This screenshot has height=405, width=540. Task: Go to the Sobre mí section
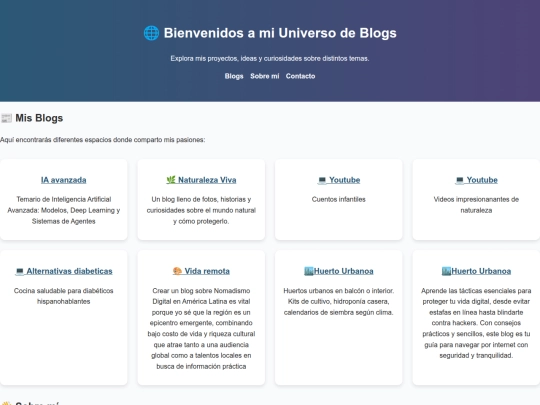[x=264, y=76]
